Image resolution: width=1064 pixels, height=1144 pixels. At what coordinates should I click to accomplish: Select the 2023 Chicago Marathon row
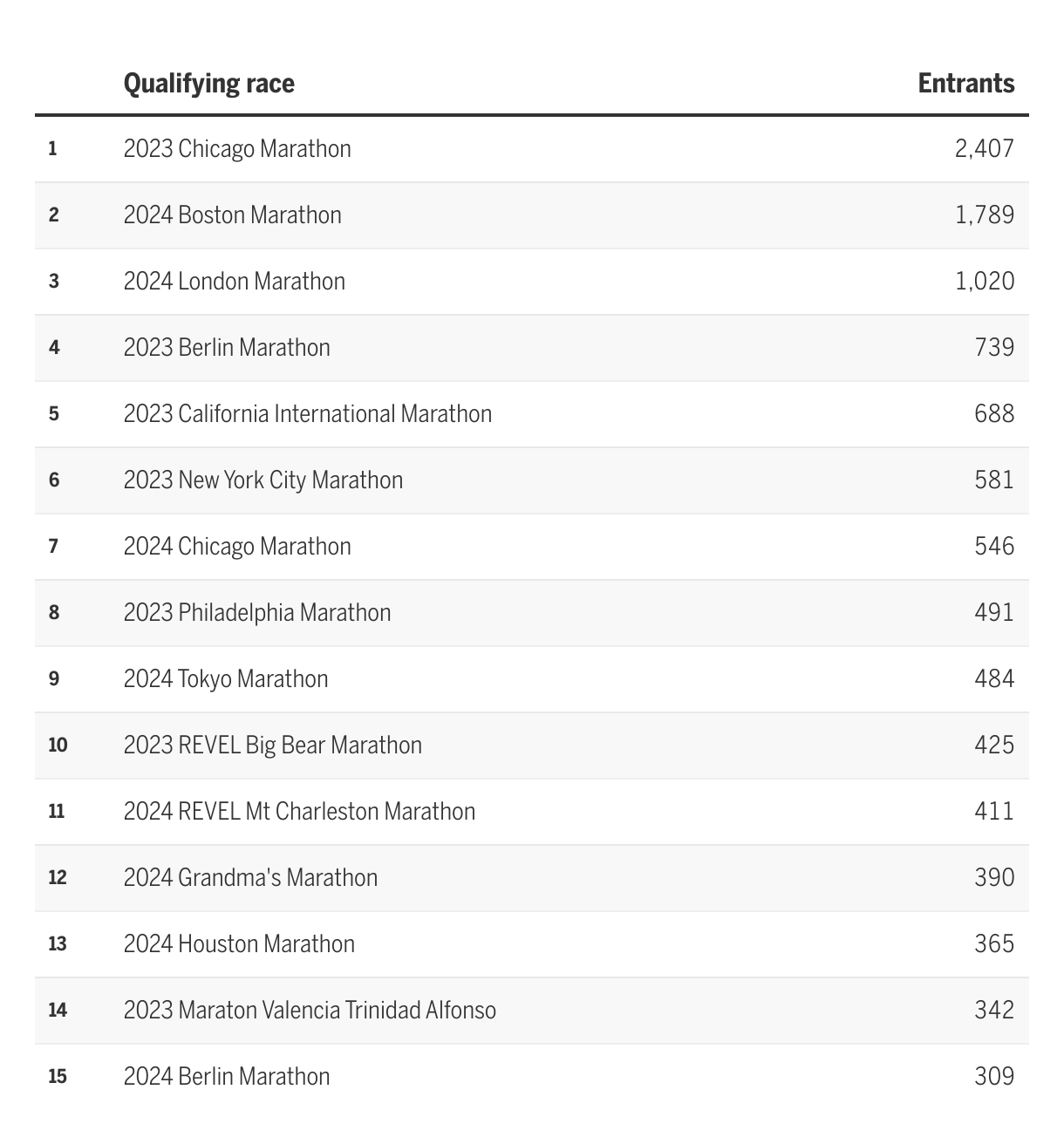(x=237, y=149)
